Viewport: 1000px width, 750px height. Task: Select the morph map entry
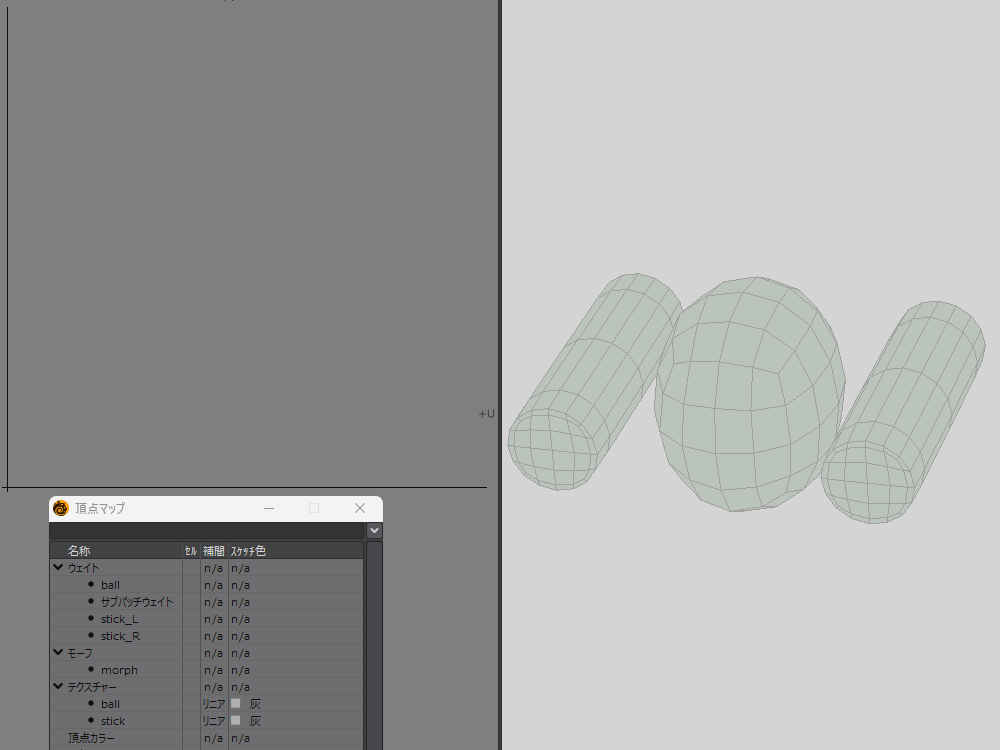[x=119, y=670]
